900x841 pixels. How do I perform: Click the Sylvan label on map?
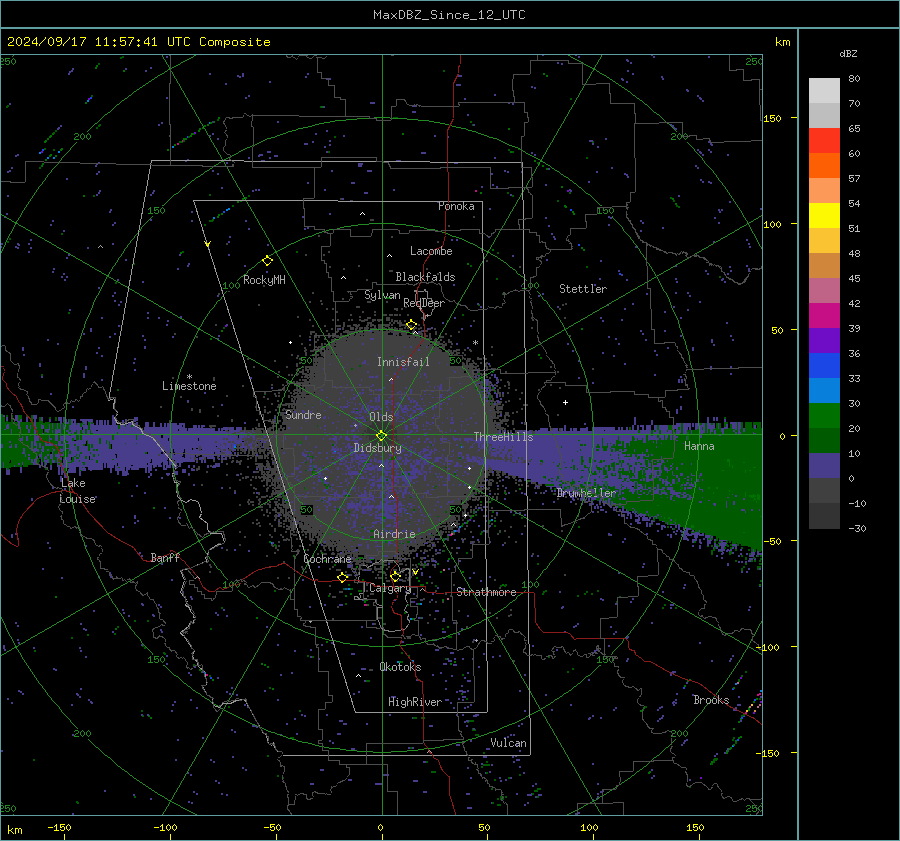382,295
